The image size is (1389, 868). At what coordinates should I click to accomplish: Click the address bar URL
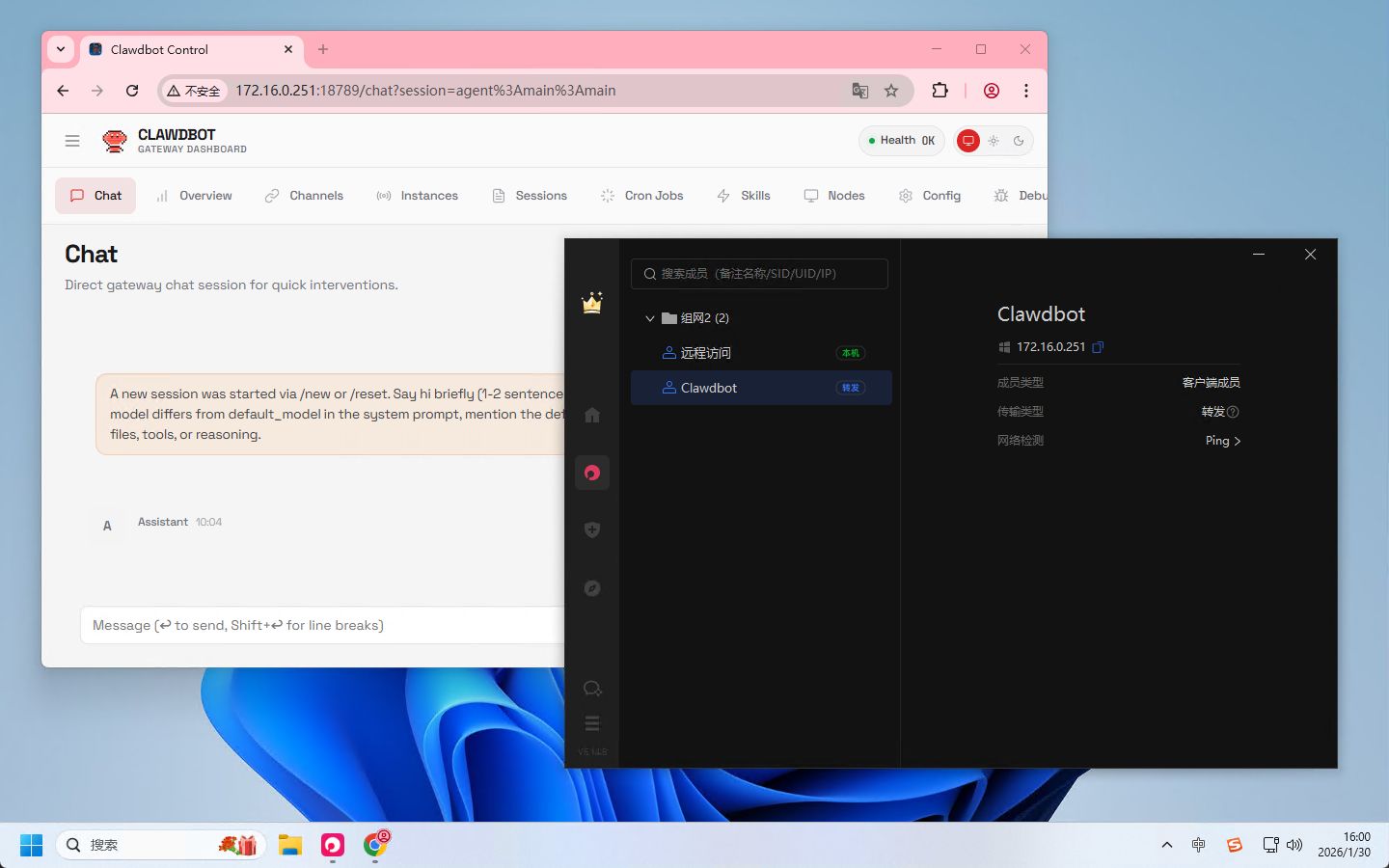(425, 91)
